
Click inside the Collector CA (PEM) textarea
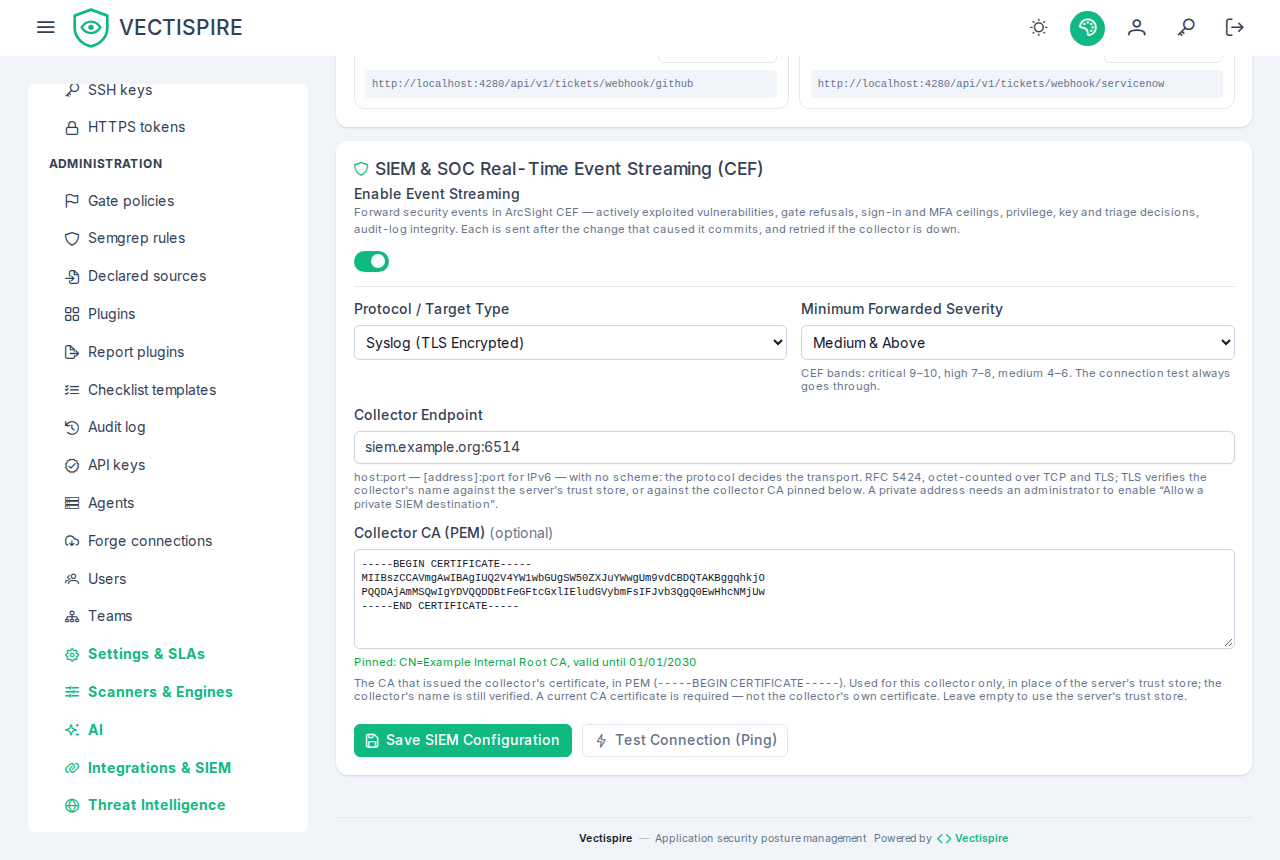pos(794,599)
